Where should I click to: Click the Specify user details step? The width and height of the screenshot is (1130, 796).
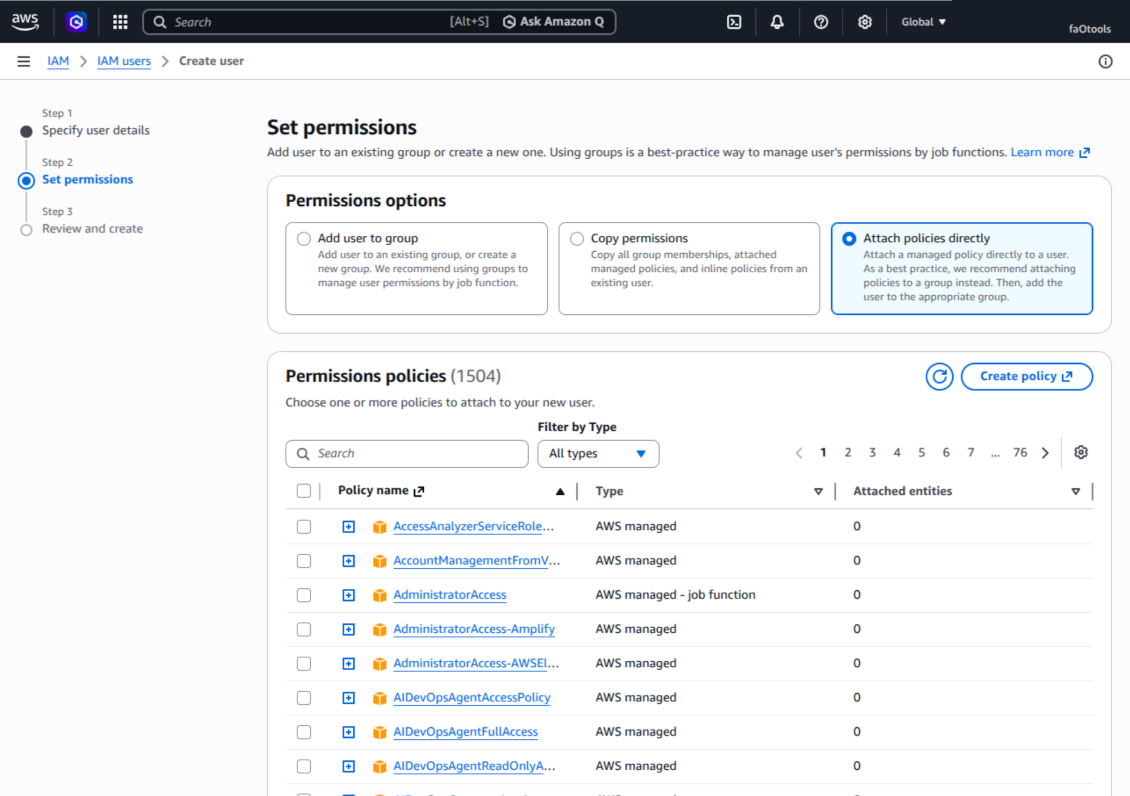tap(96, 130)
